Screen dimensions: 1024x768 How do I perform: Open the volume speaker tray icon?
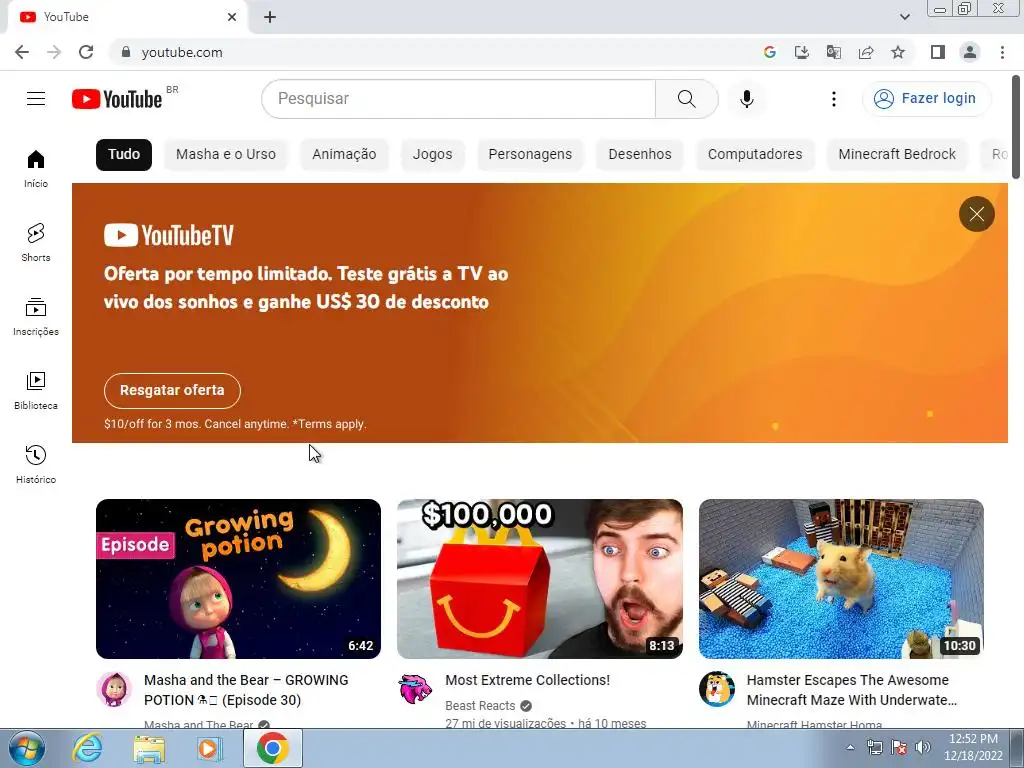923,747
